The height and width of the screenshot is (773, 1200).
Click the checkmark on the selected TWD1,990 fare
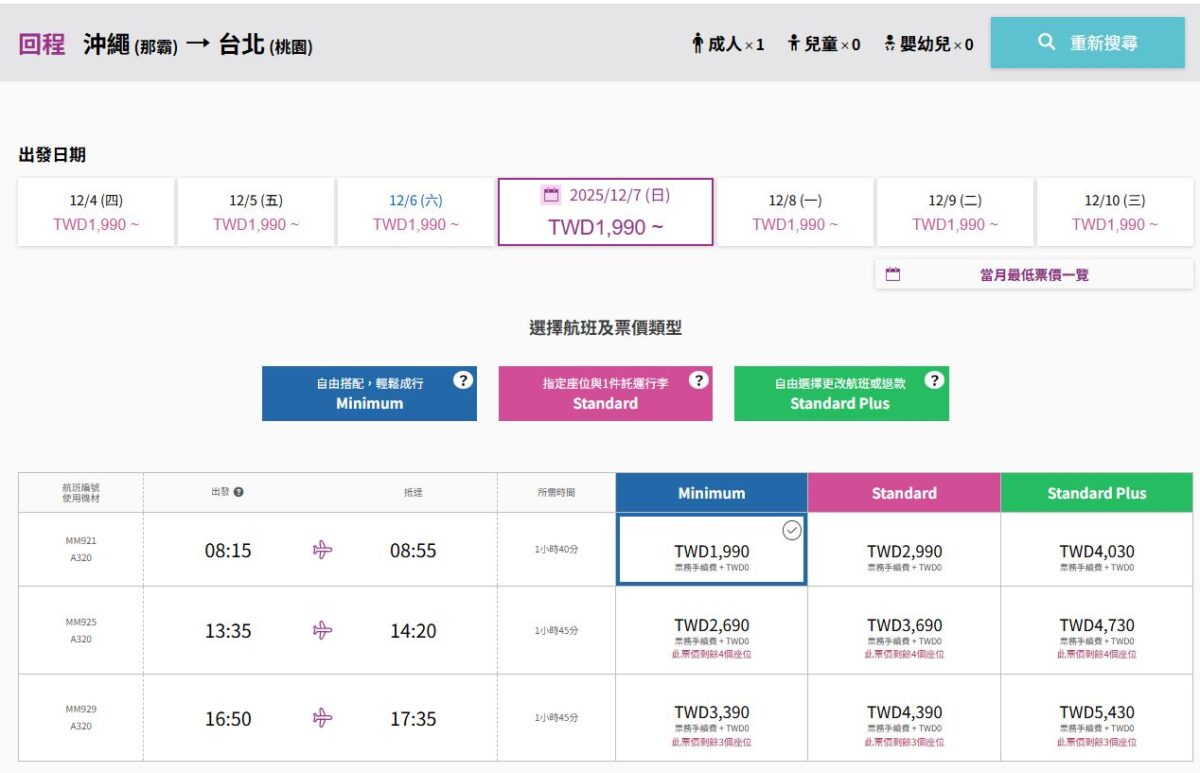(x=792, y=530)
